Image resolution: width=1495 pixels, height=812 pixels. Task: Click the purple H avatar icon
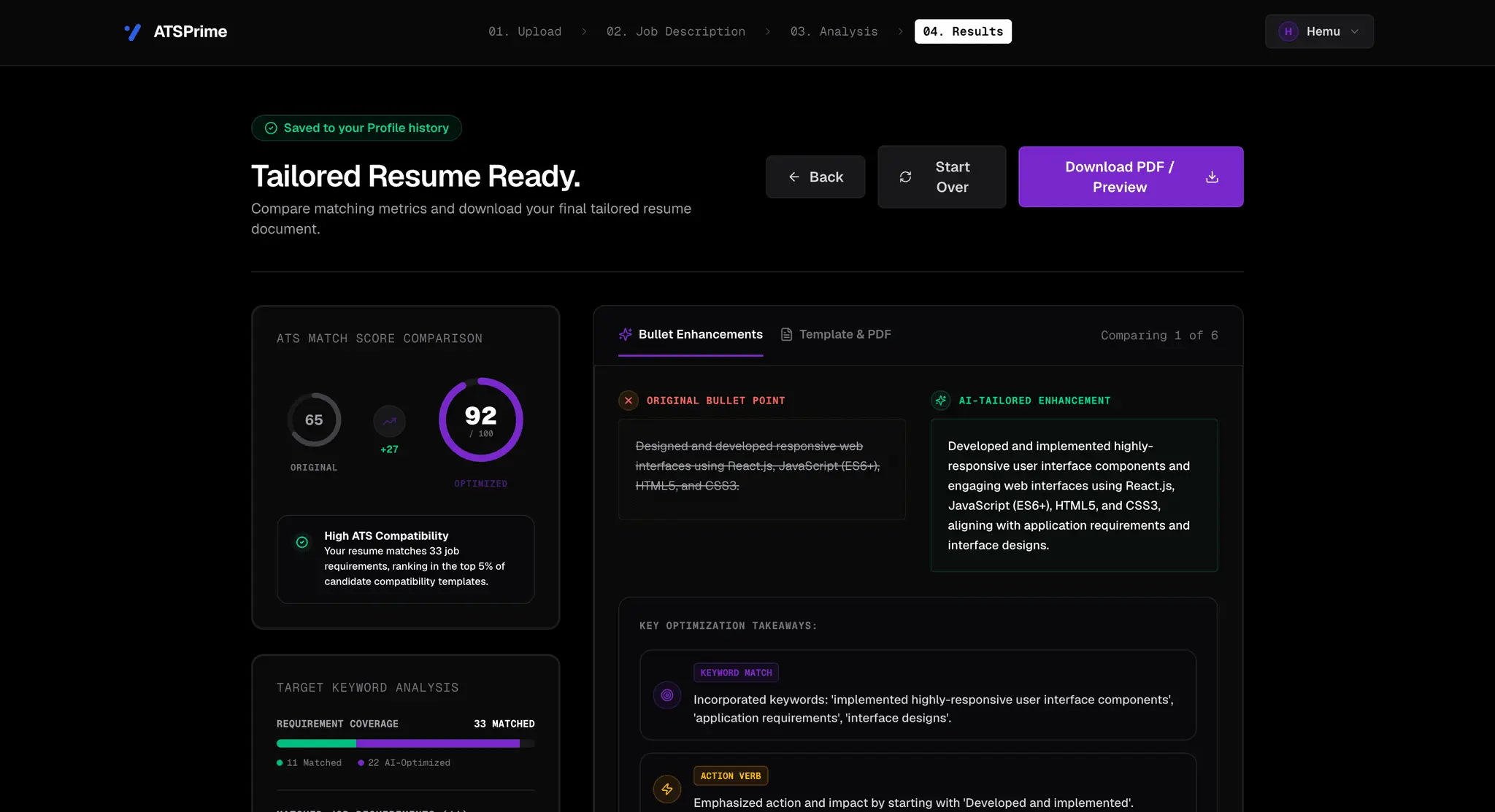[1288, 31]
